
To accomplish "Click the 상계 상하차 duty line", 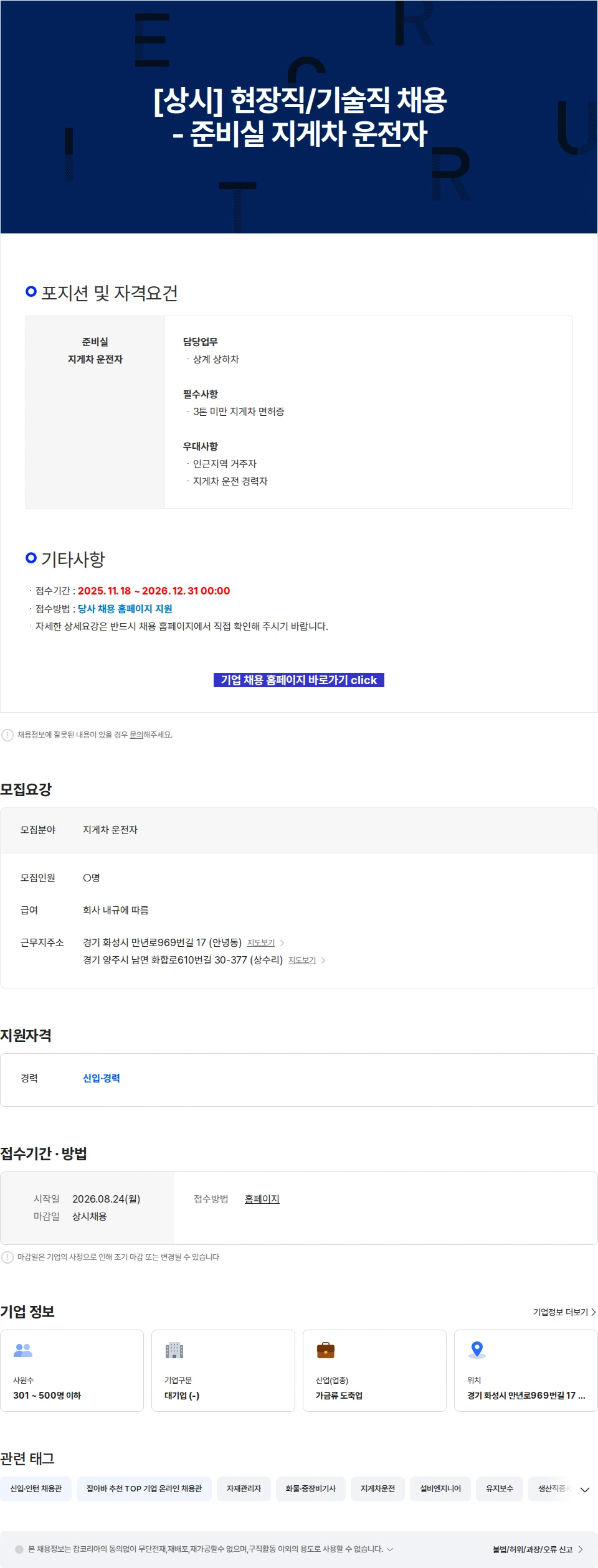I will [x=216, y=359].
